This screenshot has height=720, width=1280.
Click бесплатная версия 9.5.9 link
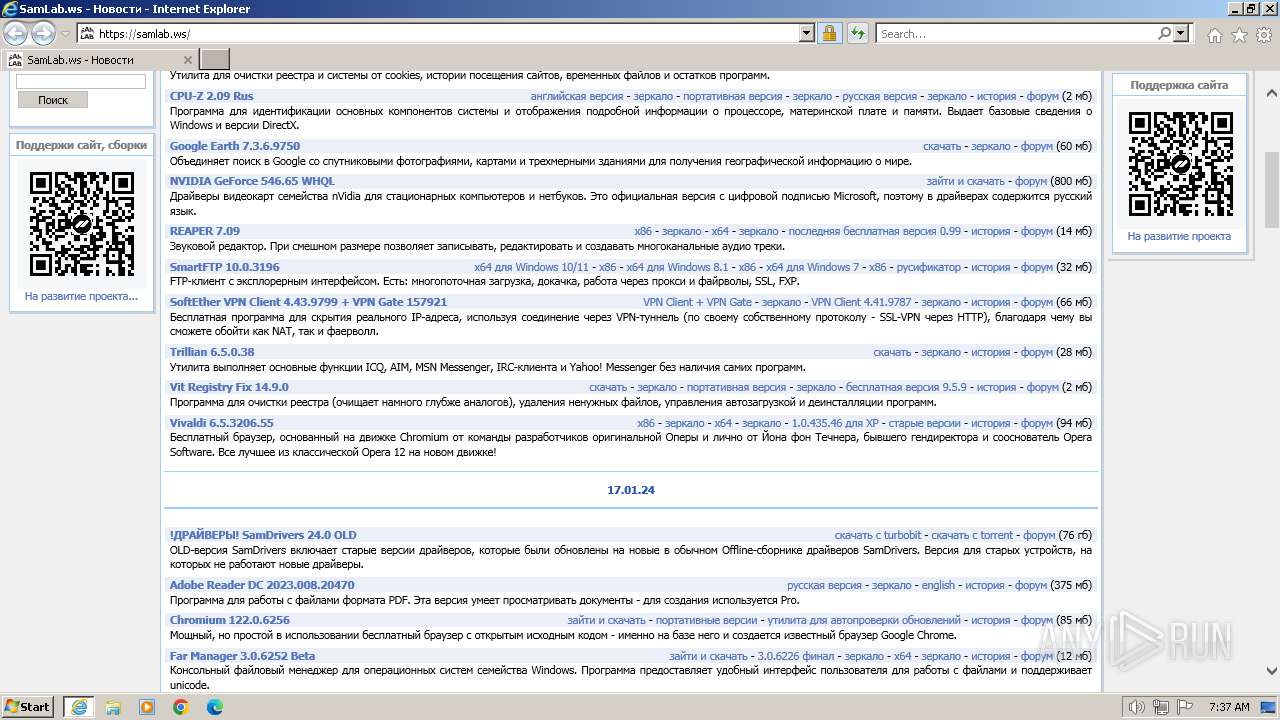(906, 387)
